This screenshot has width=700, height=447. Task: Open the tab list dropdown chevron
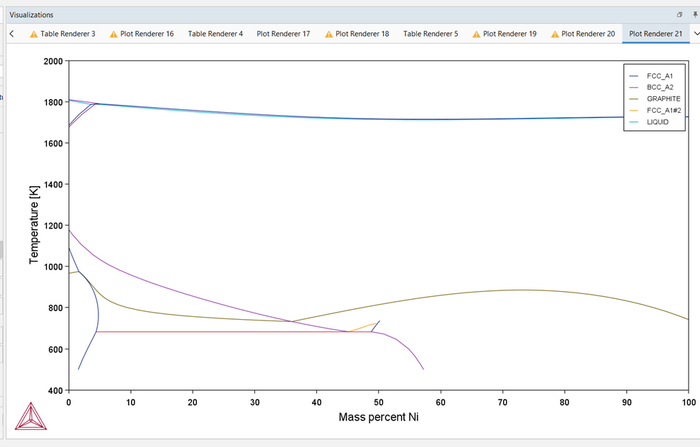tap(696, 33)
